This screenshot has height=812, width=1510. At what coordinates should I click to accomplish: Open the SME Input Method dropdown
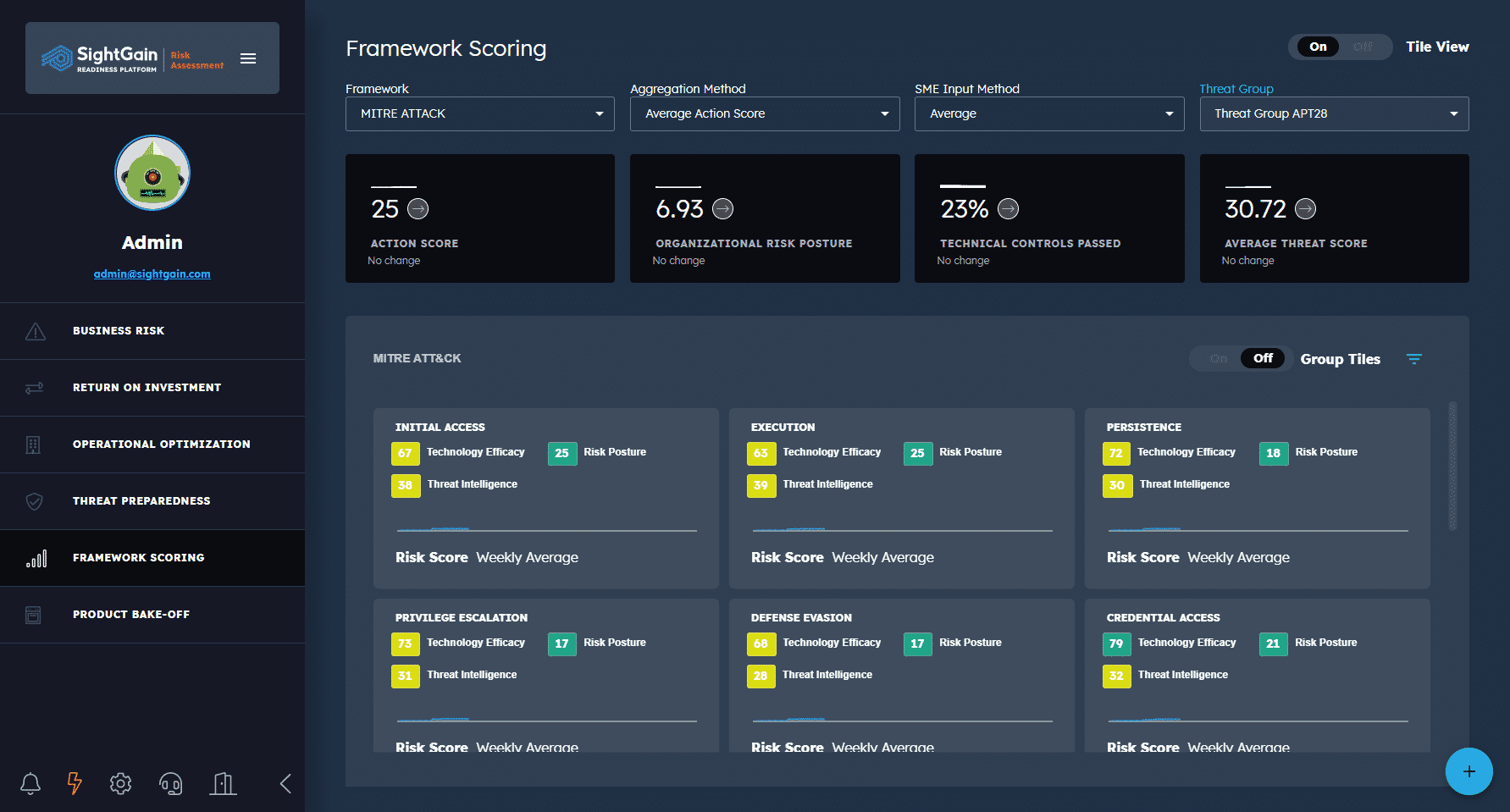pyautogui.click(x=1049, y=113)
